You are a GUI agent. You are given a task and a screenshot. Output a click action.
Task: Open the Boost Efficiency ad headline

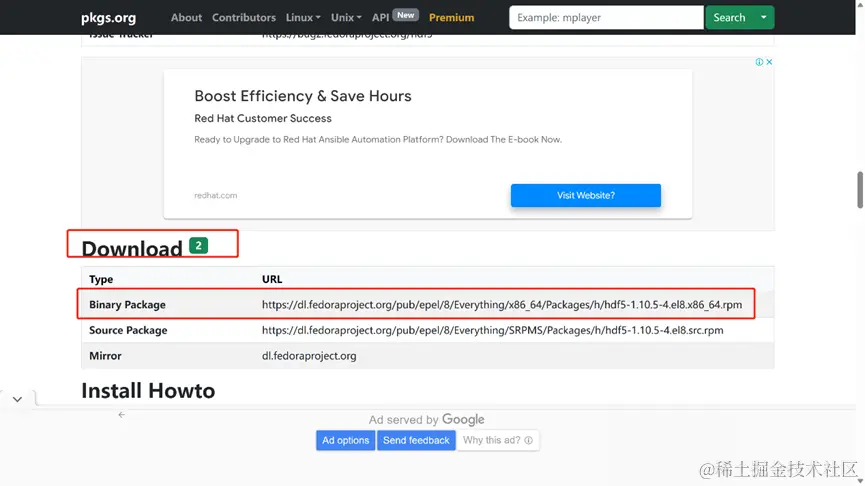(x=303, y=96)
